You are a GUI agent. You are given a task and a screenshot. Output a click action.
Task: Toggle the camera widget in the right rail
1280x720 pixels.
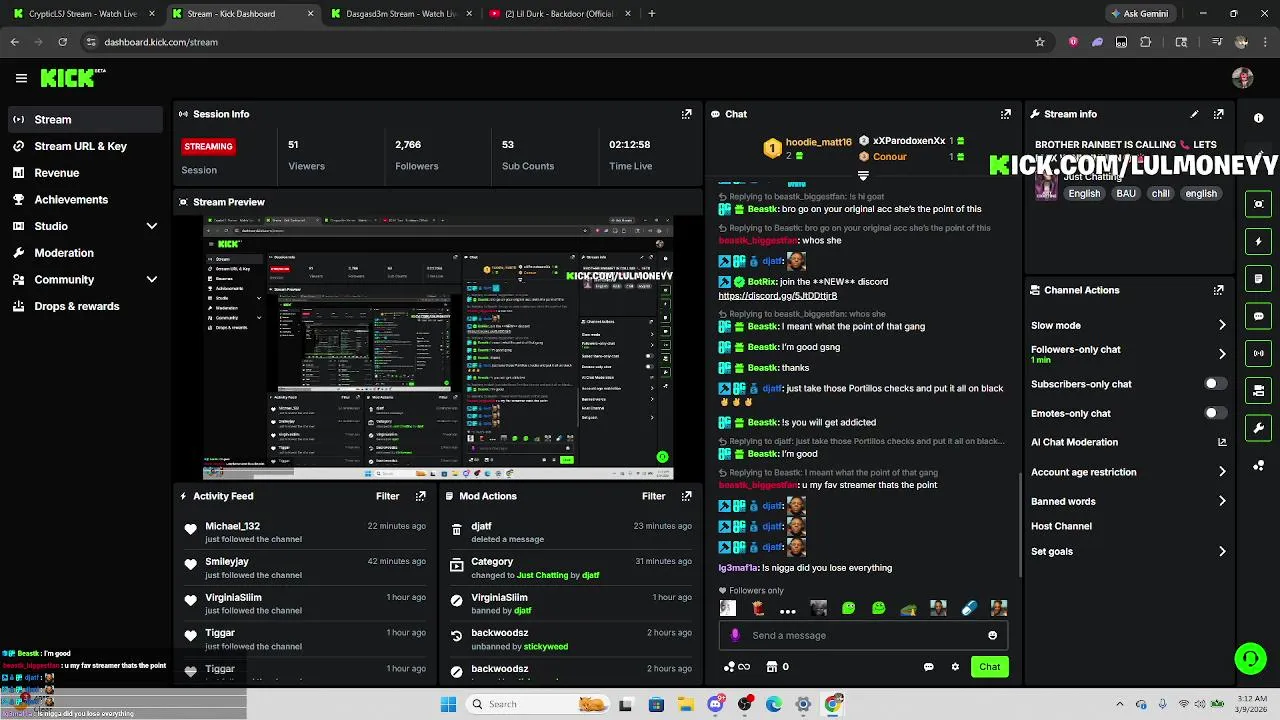[x=1258, y=391]
